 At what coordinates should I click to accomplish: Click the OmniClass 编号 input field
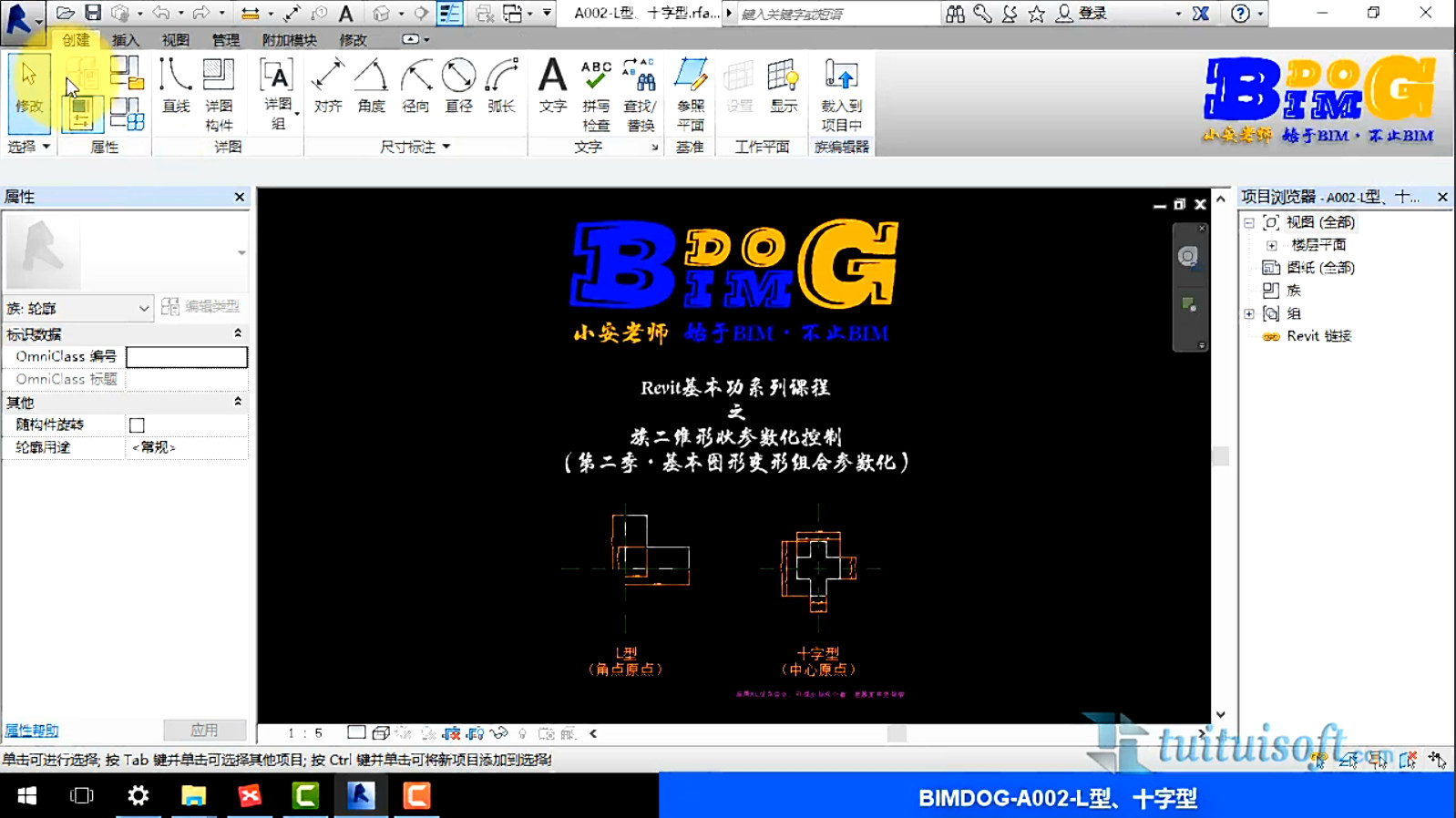coord(187,357)
